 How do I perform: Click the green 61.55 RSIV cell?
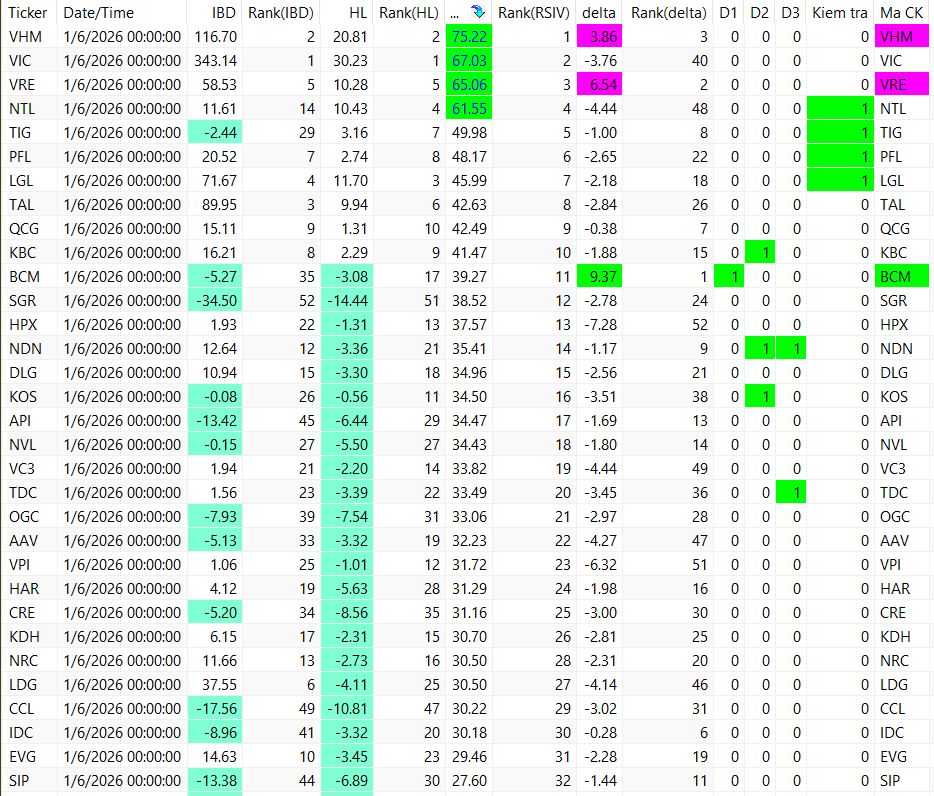click(469, 109)
